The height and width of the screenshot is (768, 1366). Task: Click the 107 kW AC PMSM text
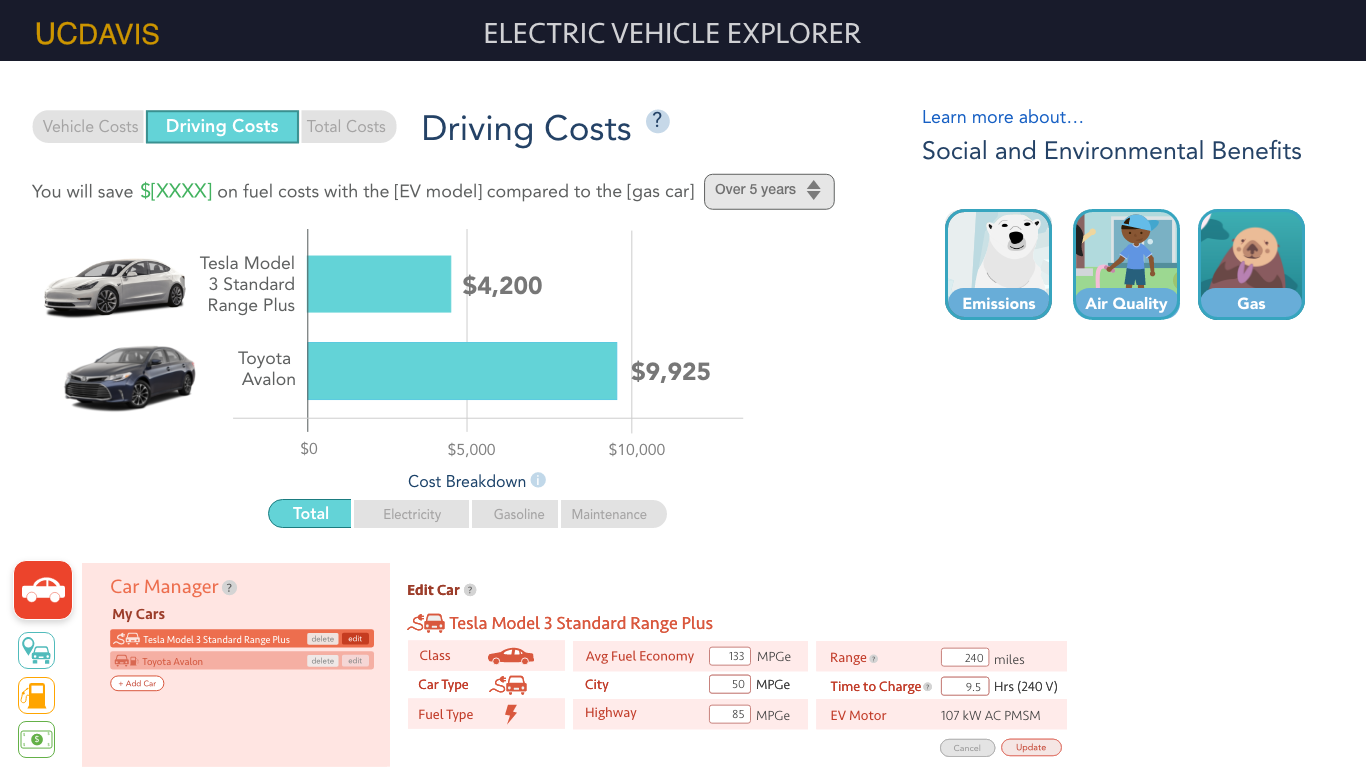991,715
